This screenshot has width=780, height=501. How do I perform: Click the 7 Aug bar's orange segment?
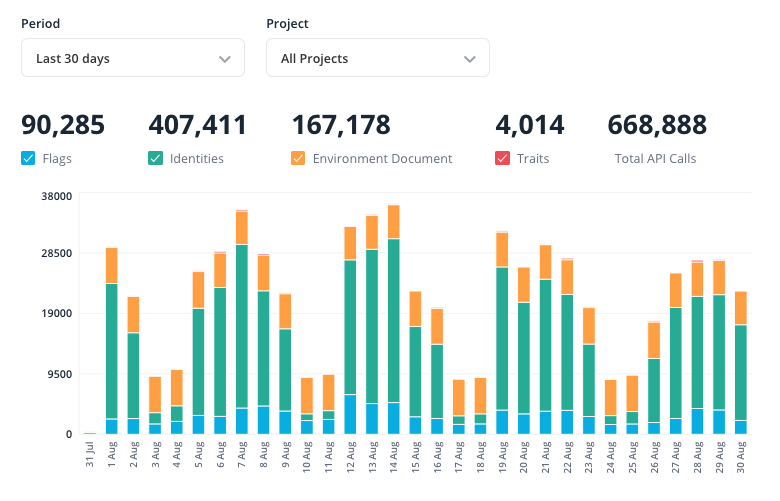(242, 227)
